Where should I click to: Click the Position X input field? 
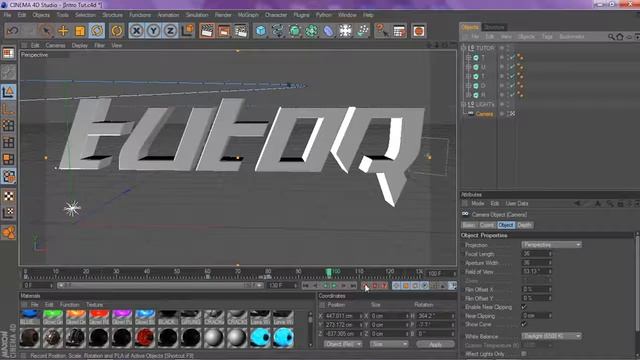(x=343, y=316)
